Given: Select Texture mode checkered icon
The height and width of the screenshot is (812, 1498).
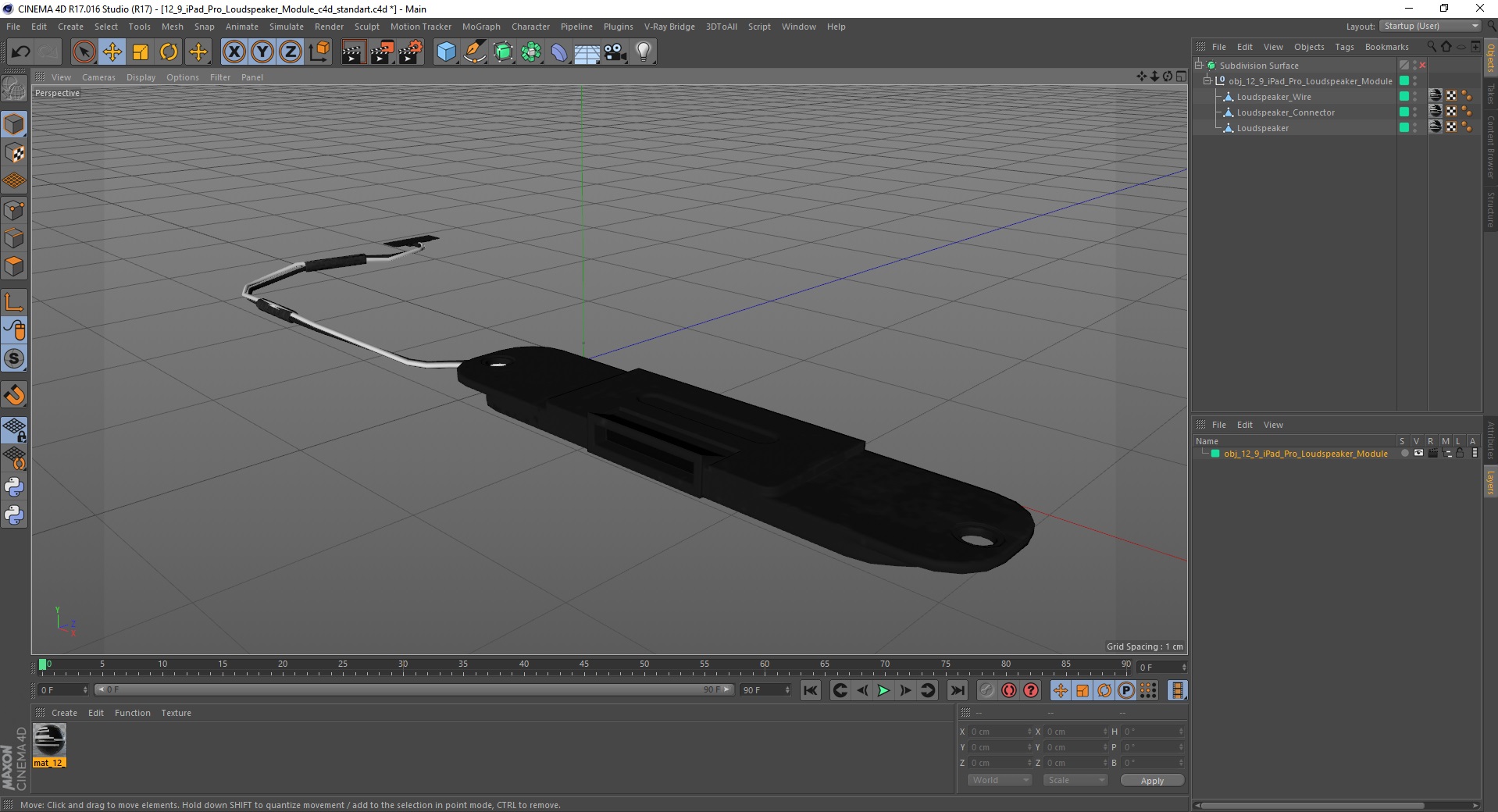Looking at the screenshot, I should 14,153.
